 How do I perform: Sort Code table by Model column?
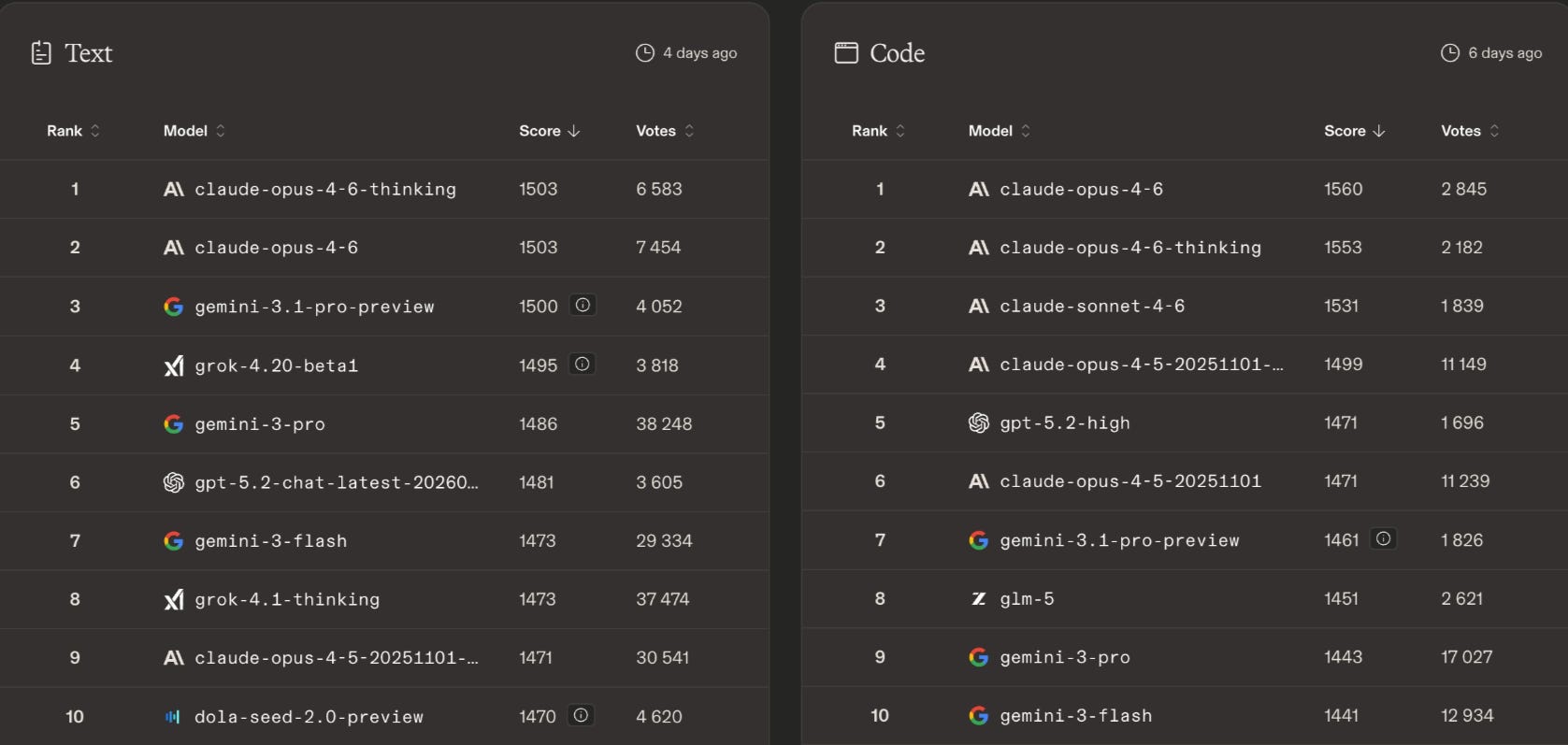pos(1000,131)
